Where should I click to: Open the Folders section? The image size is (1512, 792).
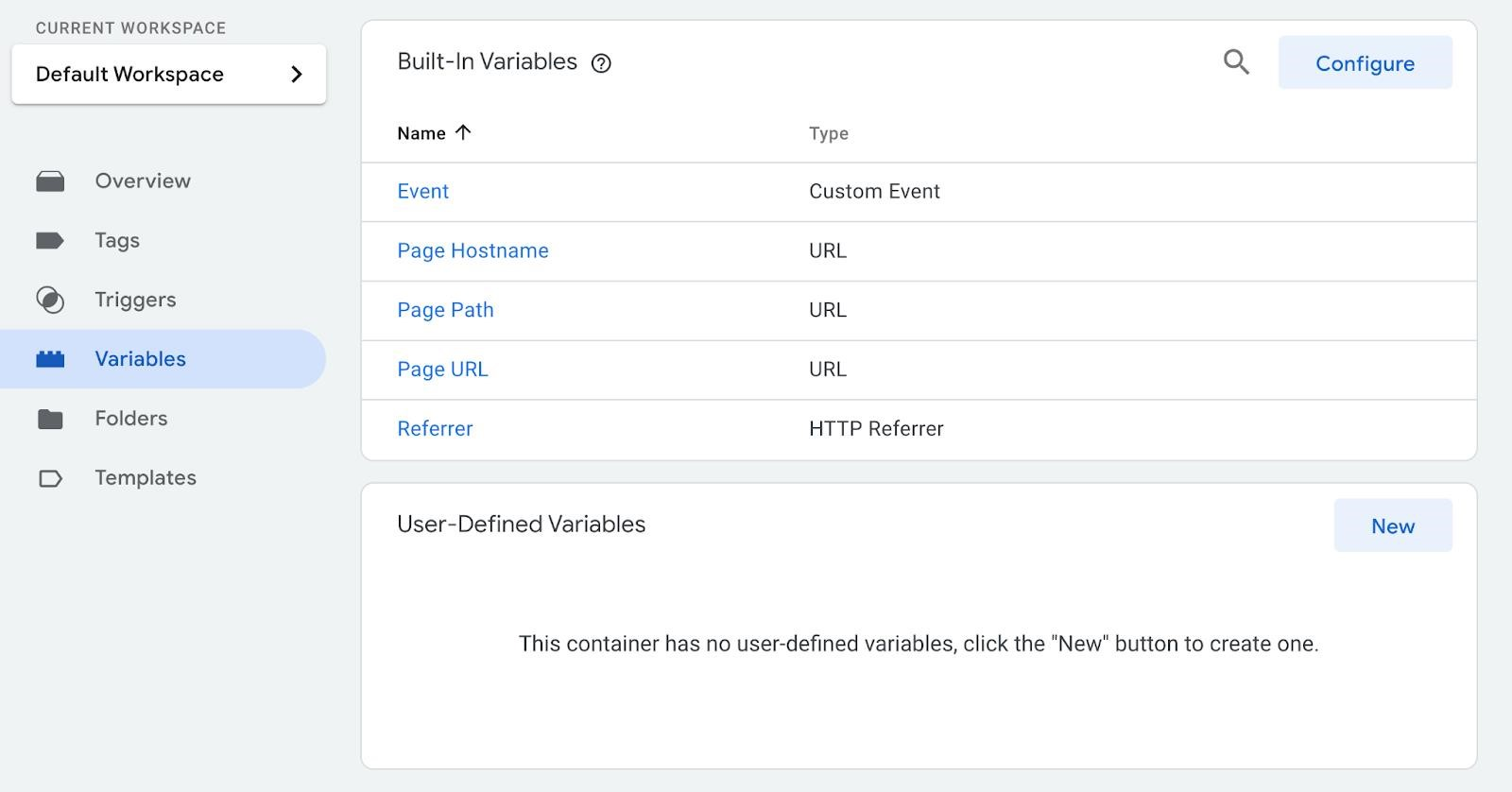[x=131, y=419]
